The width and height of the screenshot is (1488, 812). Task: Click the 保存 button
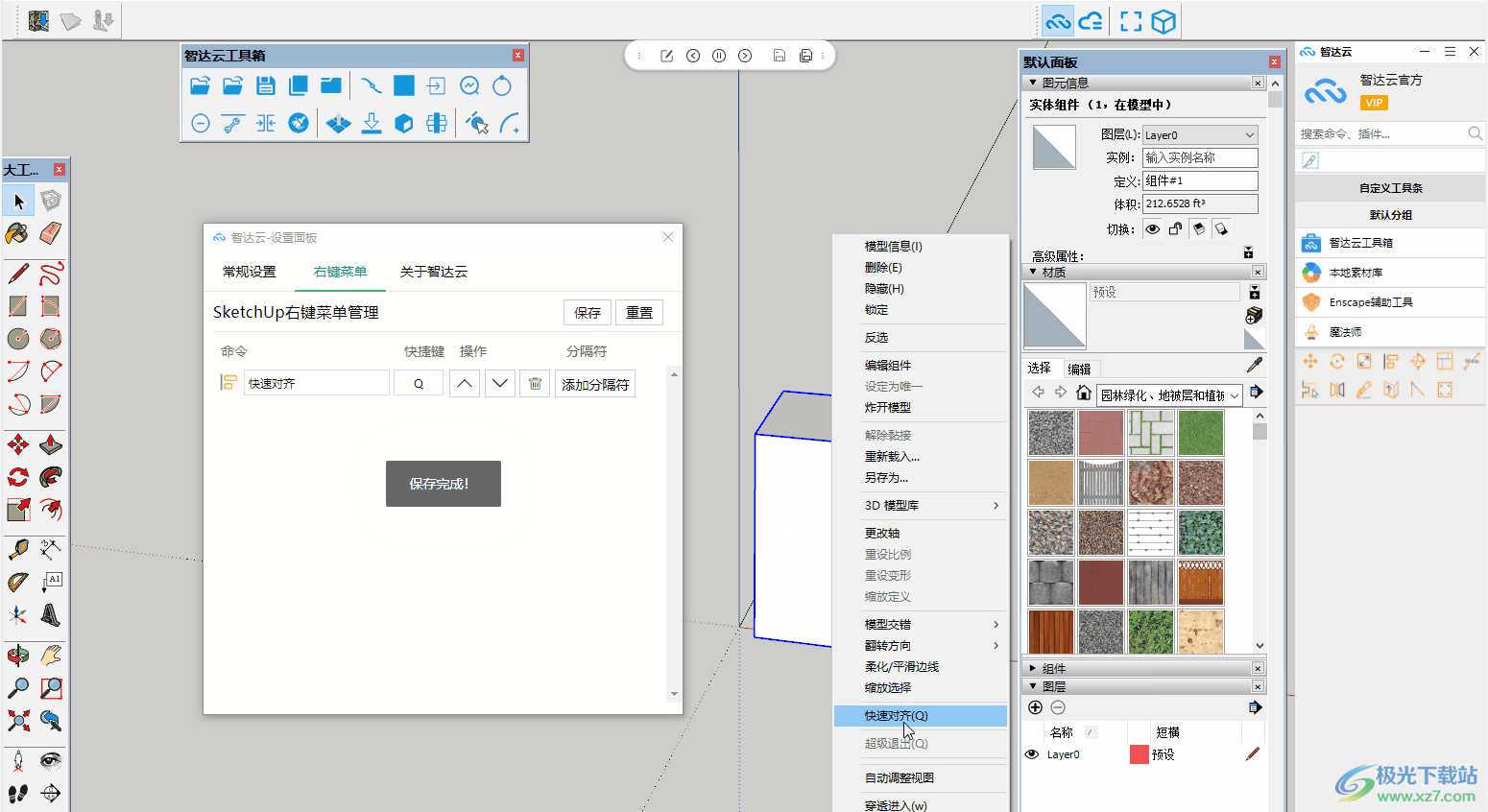point(588,313)
